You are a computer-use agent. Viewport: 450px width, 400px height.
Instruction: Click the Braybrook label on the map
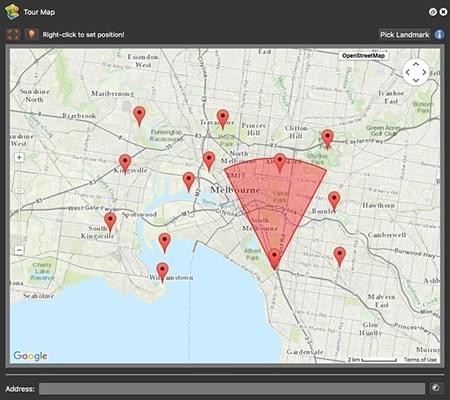point(79,116)
